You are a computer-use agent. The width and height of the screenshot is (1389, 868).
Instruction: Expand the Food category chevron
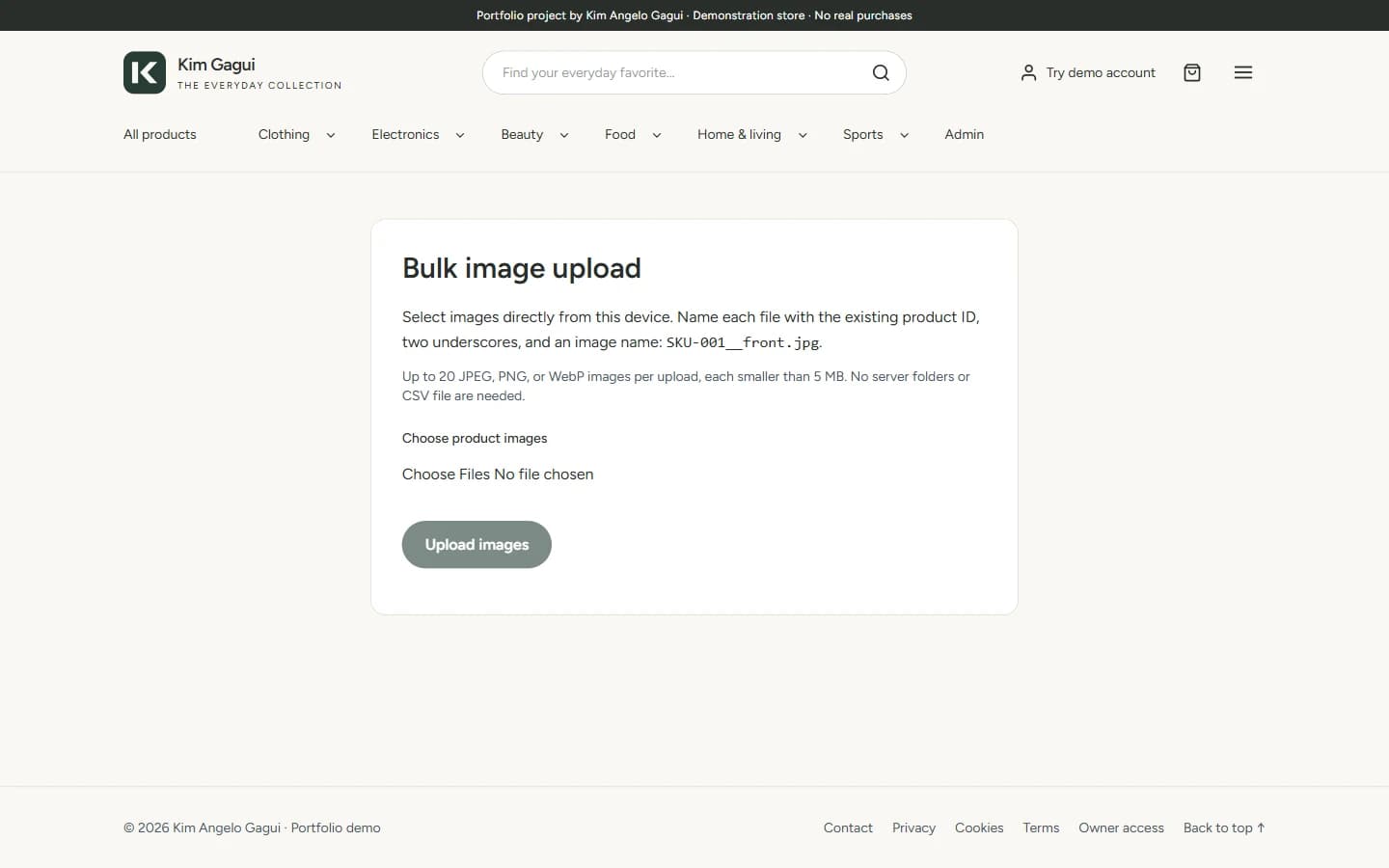(x=657, y=135)
